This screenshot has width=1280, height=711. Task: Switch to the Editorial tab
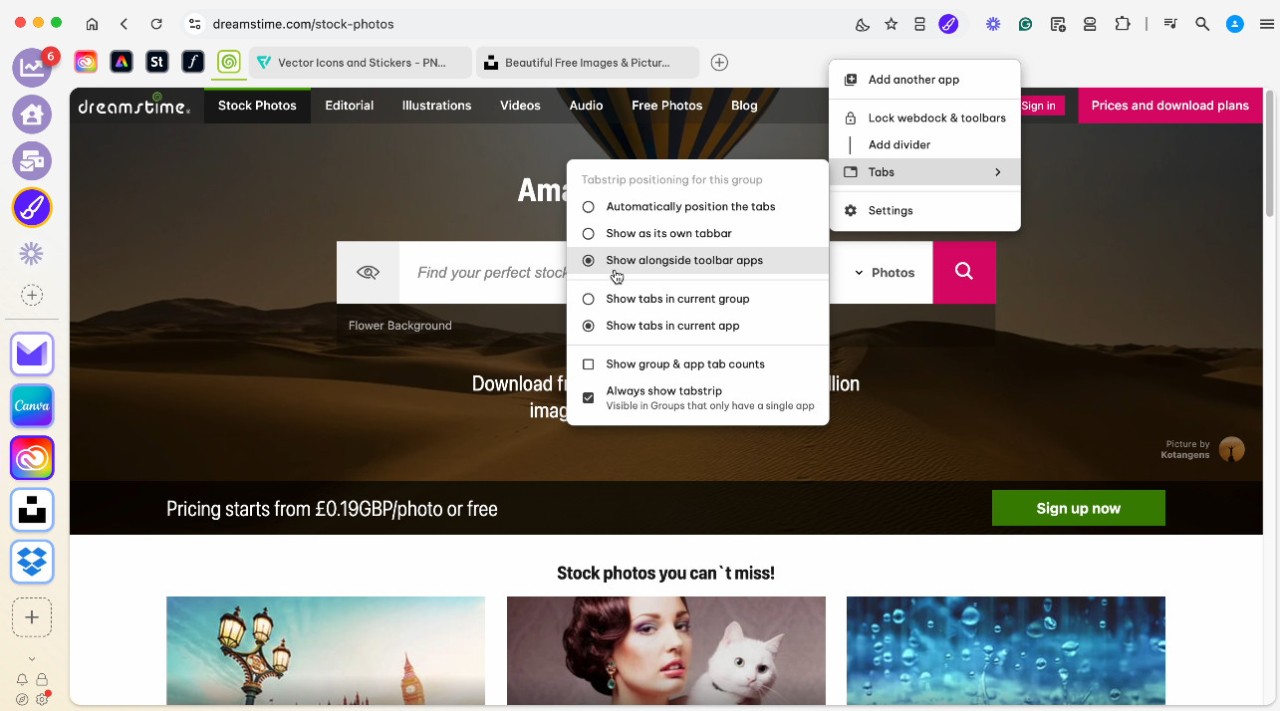coord(349,105)
